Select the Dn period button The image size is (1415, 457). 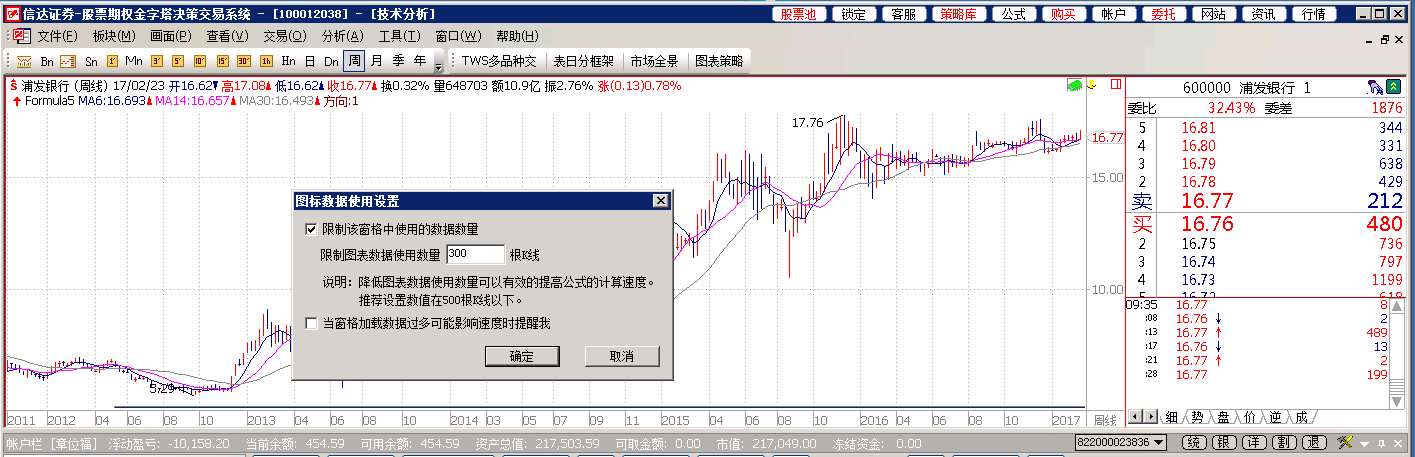click(x=331, y=62)
